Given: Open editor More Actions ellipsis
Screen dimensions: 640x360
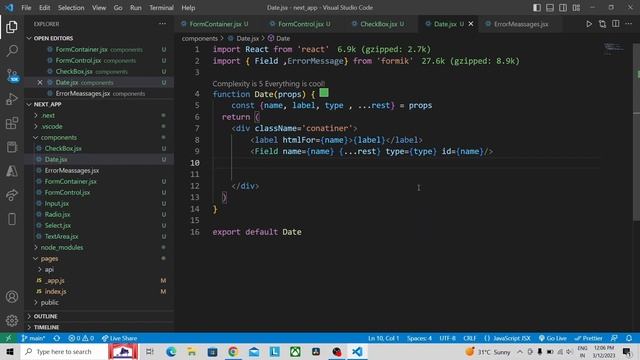Looking at the screenshot, I should pos(629,24).
